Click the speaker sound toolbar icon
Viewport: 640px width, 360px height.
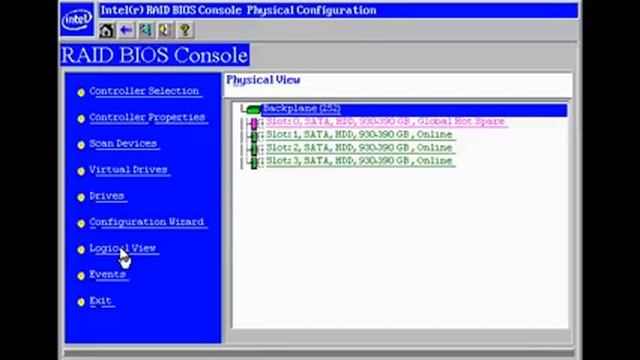166,31
